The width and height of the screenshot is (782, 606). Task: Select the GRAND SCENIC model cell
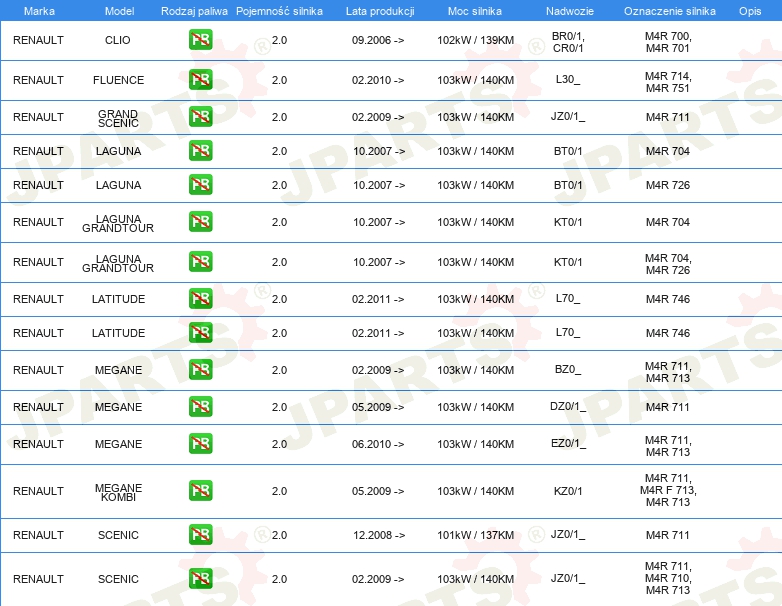click(118, 119)
